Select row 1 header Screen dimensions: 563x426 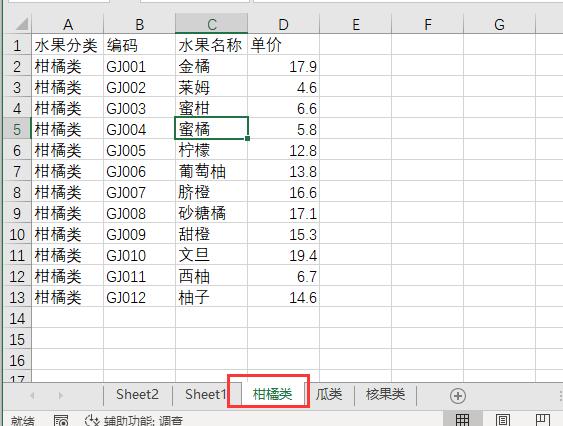[x=17, y=46]
